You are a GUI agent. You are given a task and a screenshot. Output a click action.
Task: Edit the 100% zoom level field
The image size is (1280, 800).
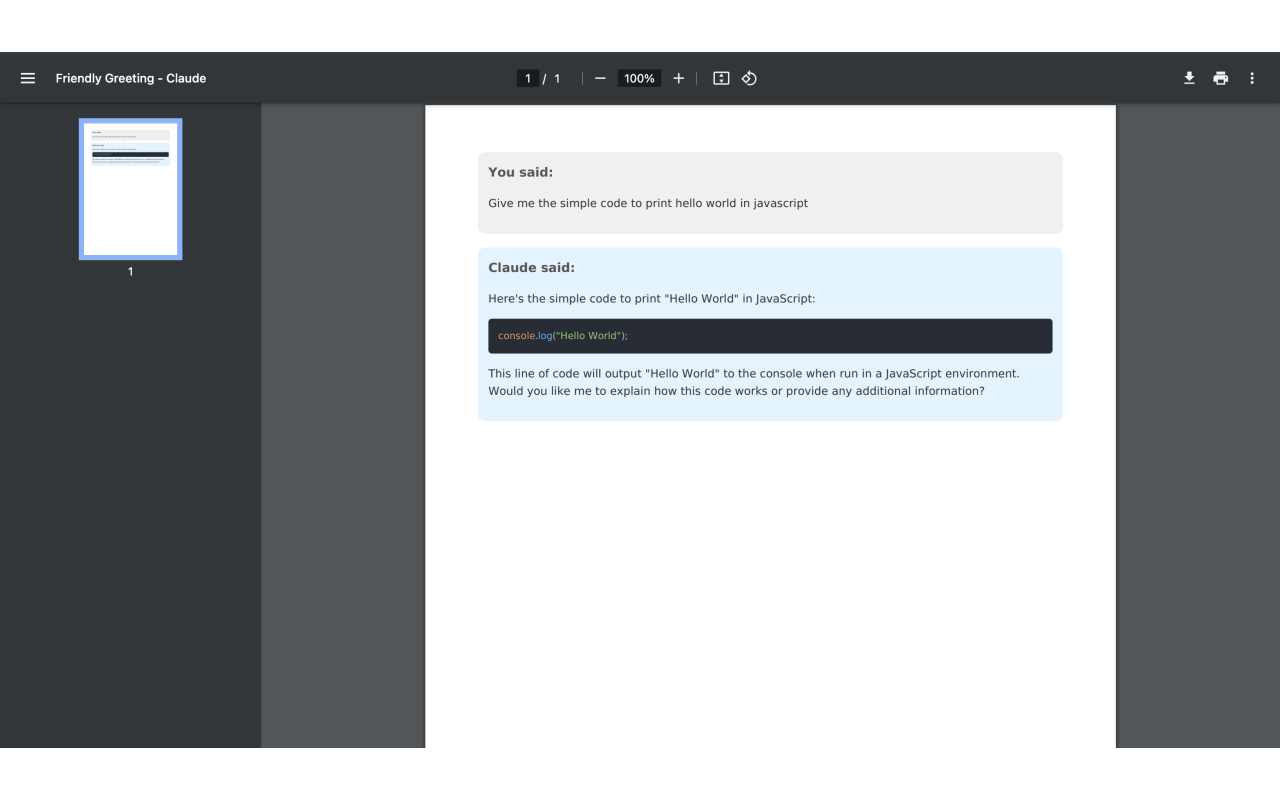(x=639, y=78)
